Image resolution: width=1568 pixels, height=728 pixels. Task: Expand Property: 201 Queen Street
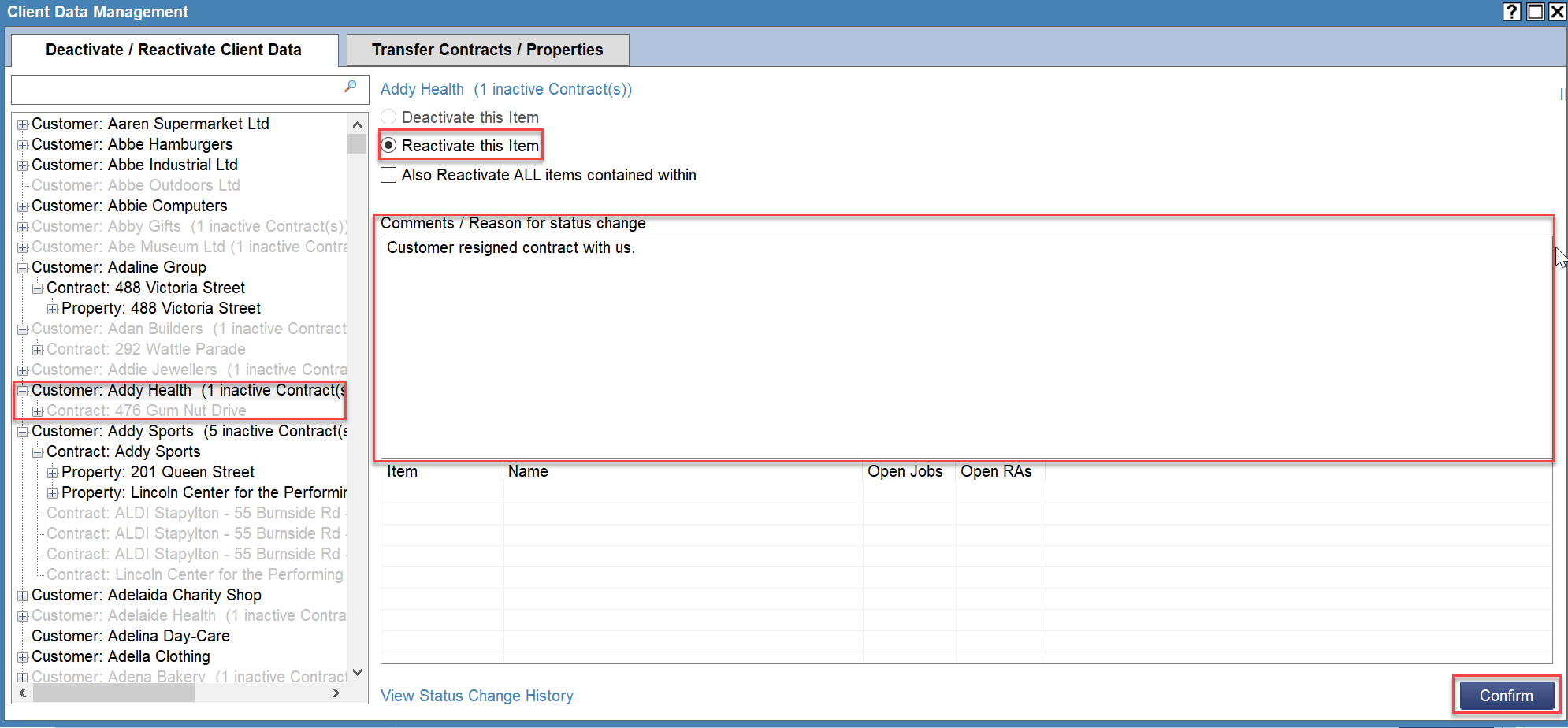[x=52, y=472]
